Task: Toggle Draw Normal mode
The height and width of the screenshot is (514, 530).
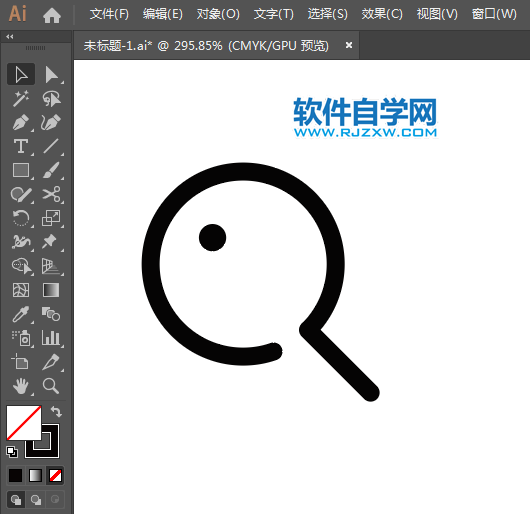Action: tap(16, 499)
